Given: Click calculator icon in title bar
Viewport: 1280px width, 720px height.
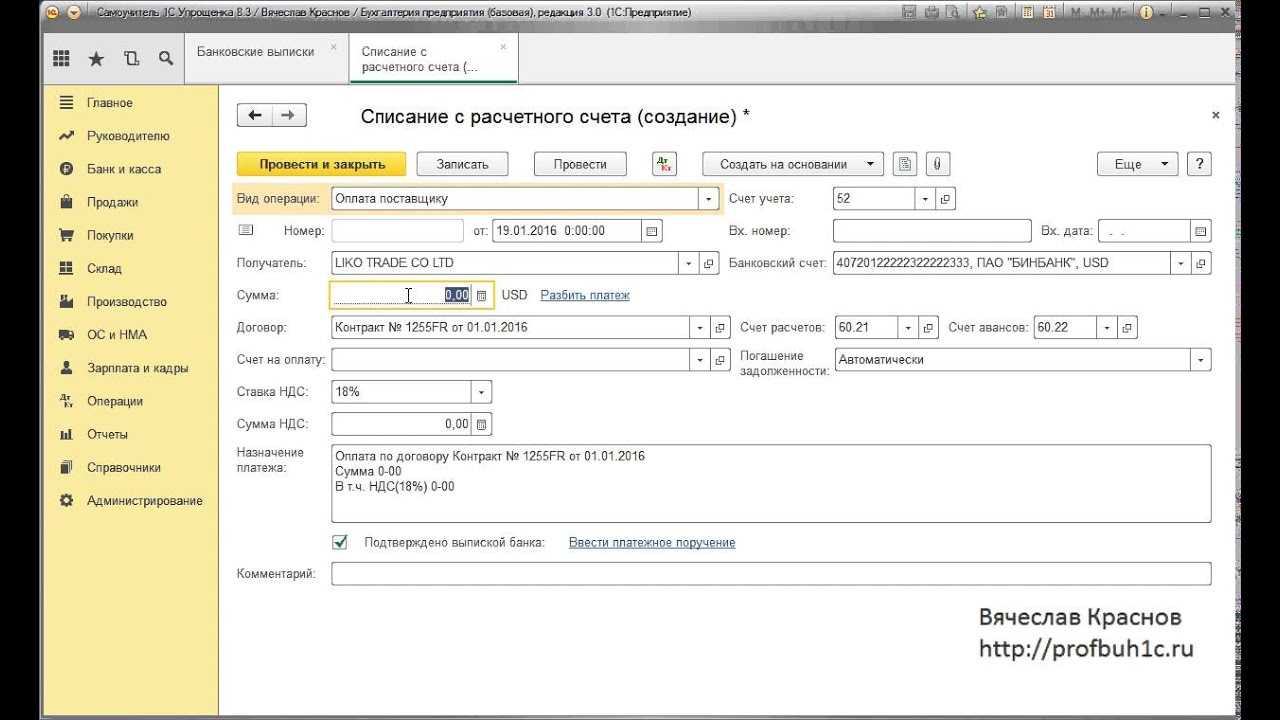Looking at the screenshot, I should point(1029,13).
